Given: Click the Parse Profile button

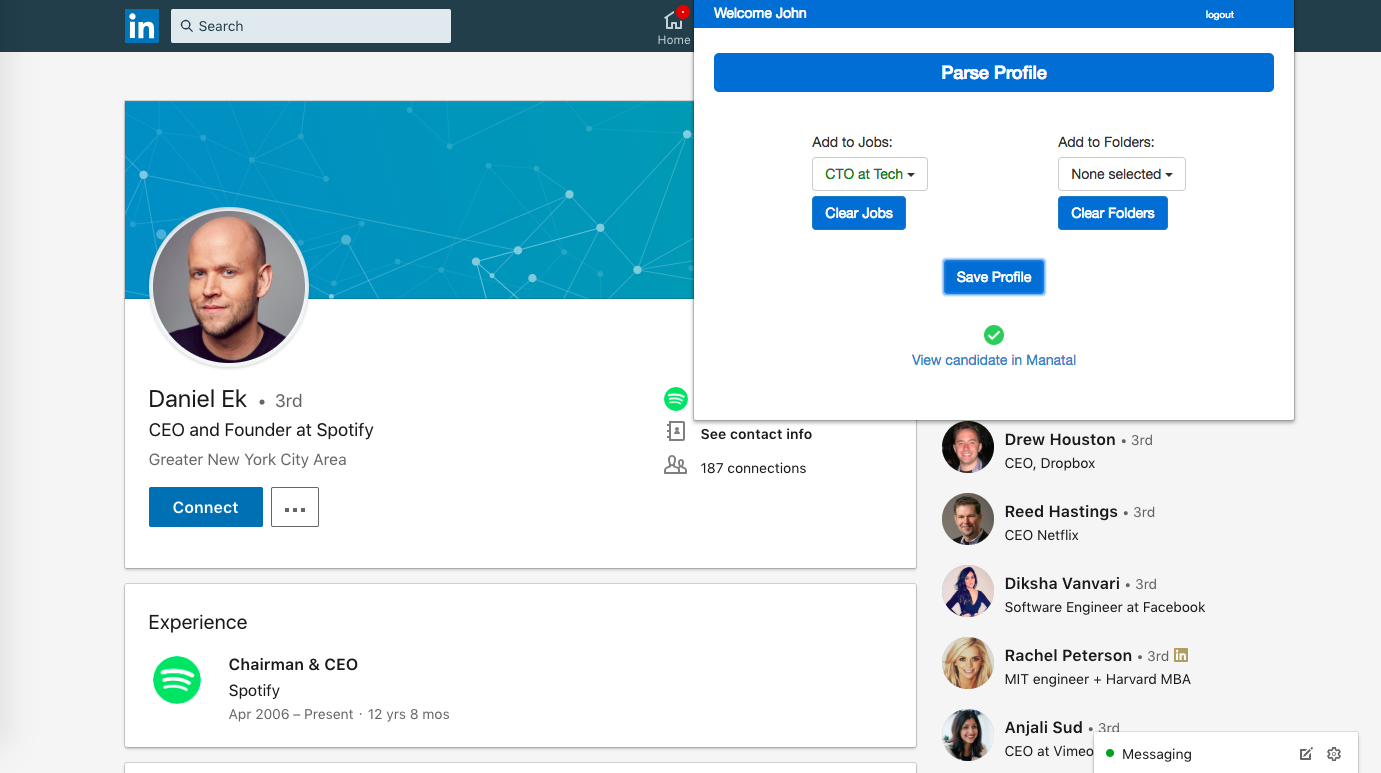Looking at the screenshot, I should click(x=993, y=73).
